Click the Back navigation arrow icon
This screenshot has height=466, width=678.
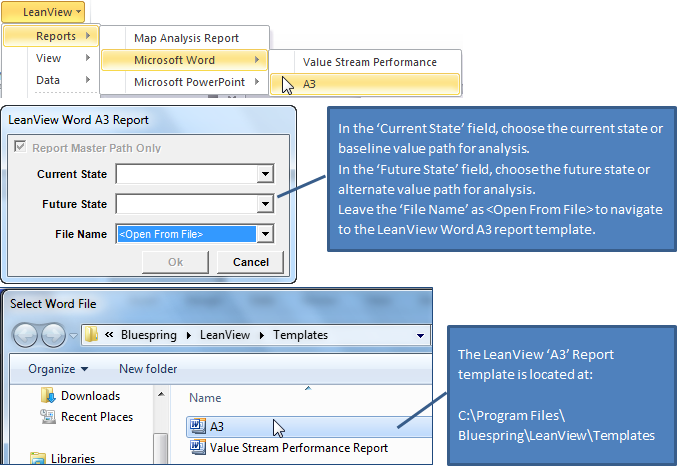tap(26, 335)
